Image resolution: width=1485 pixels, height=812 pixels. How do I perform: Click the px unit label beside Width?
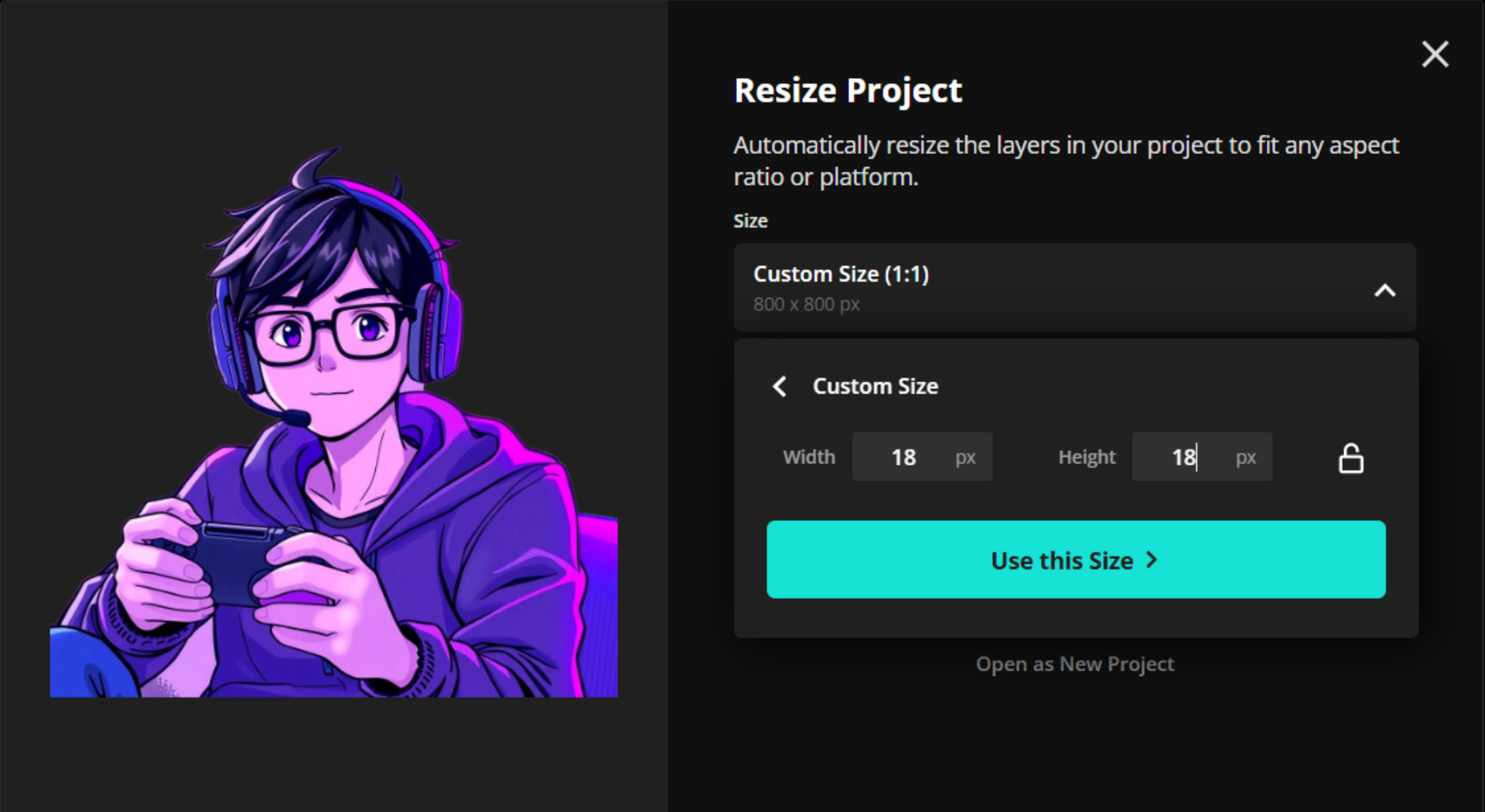[x=966, y=457]
